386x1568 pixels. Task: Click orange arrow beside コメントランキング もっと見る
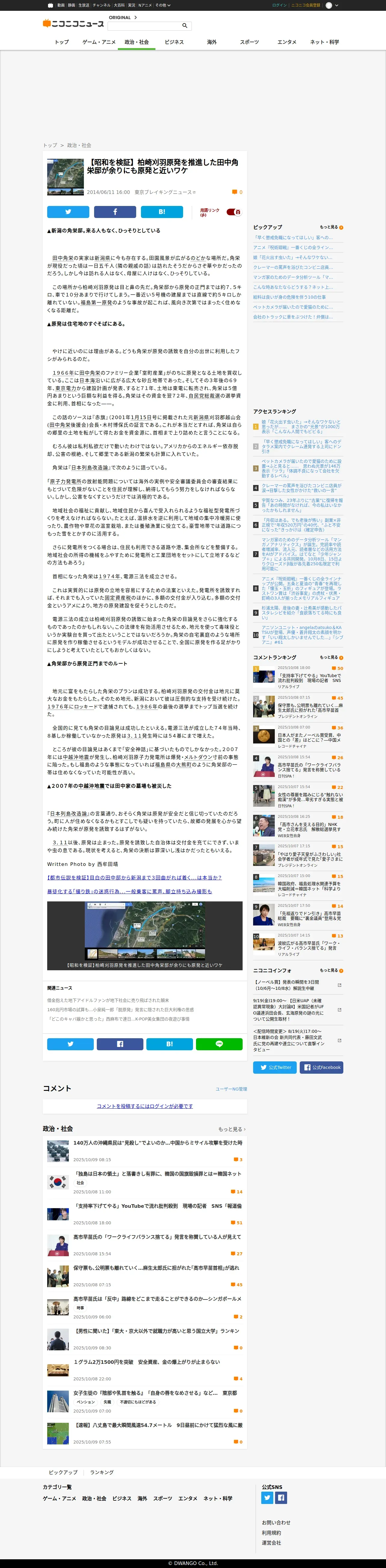341,658
